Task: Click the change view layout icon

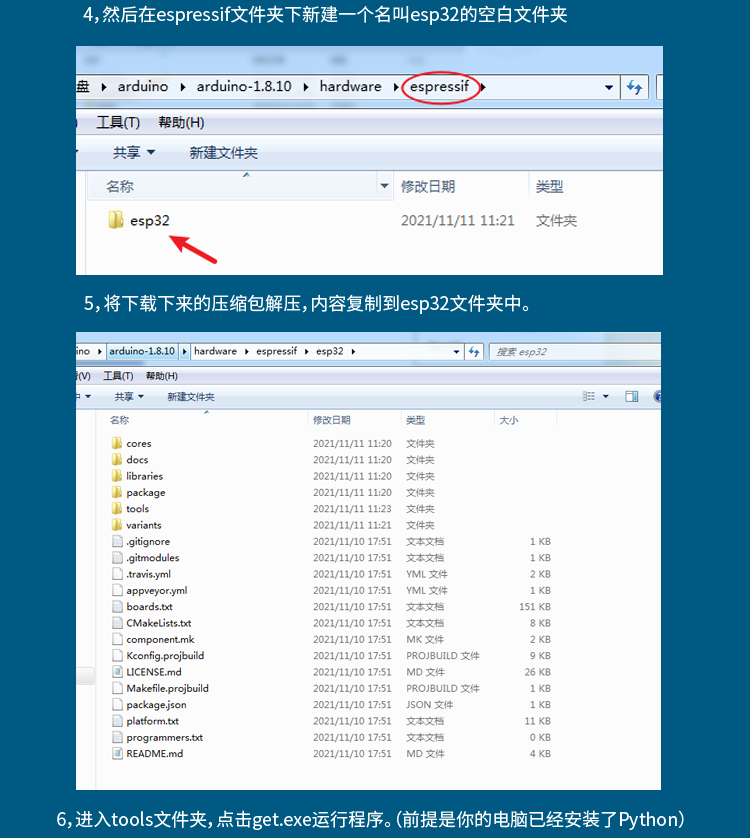Action: click(590, 397)
